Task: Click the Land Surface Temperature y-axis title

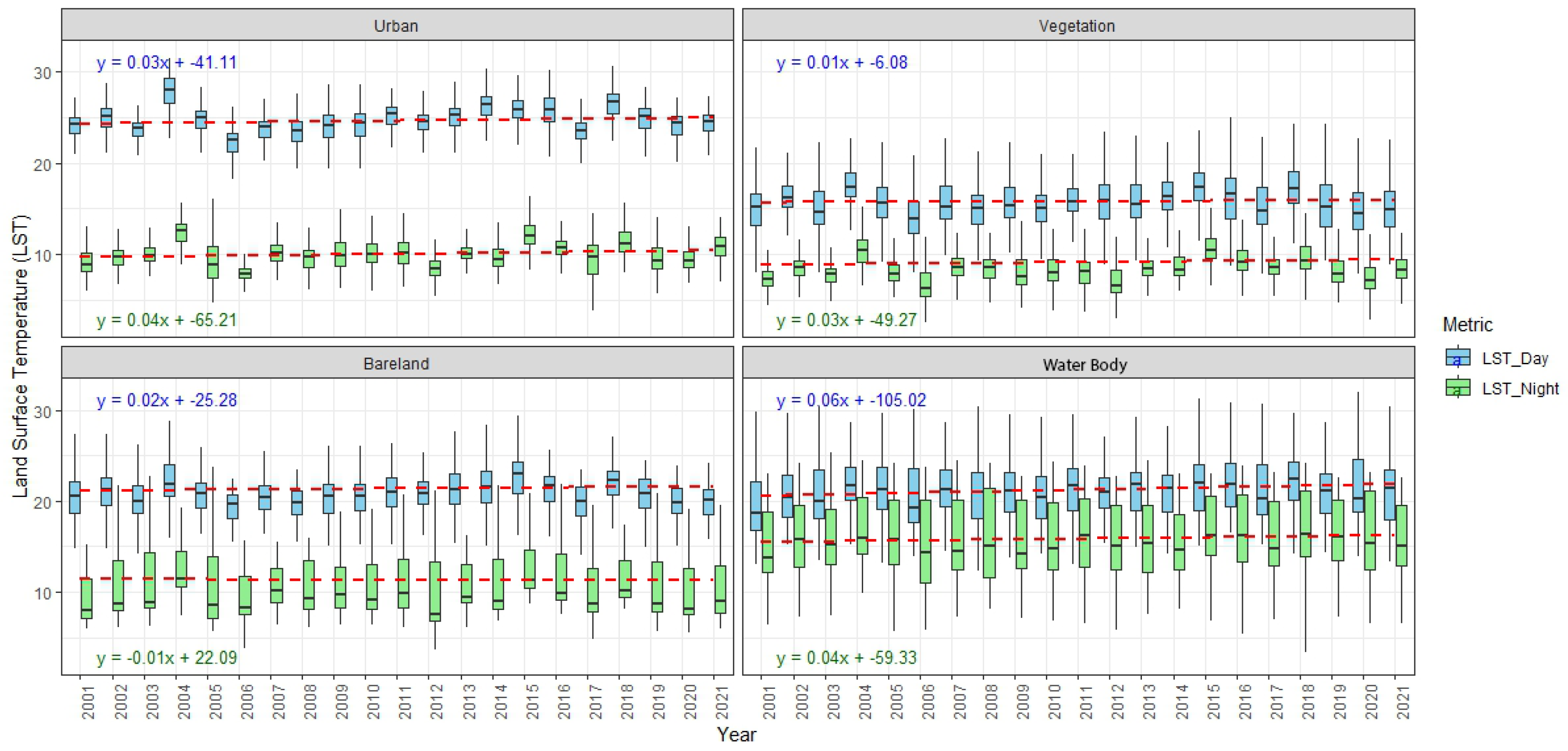Action: [20, 355]
